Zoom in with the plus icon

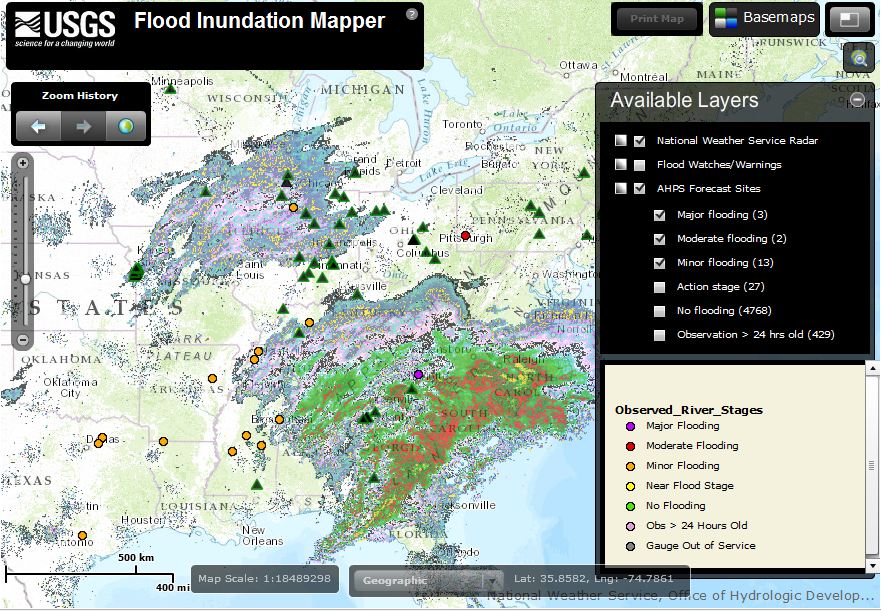tap(23, 164)
